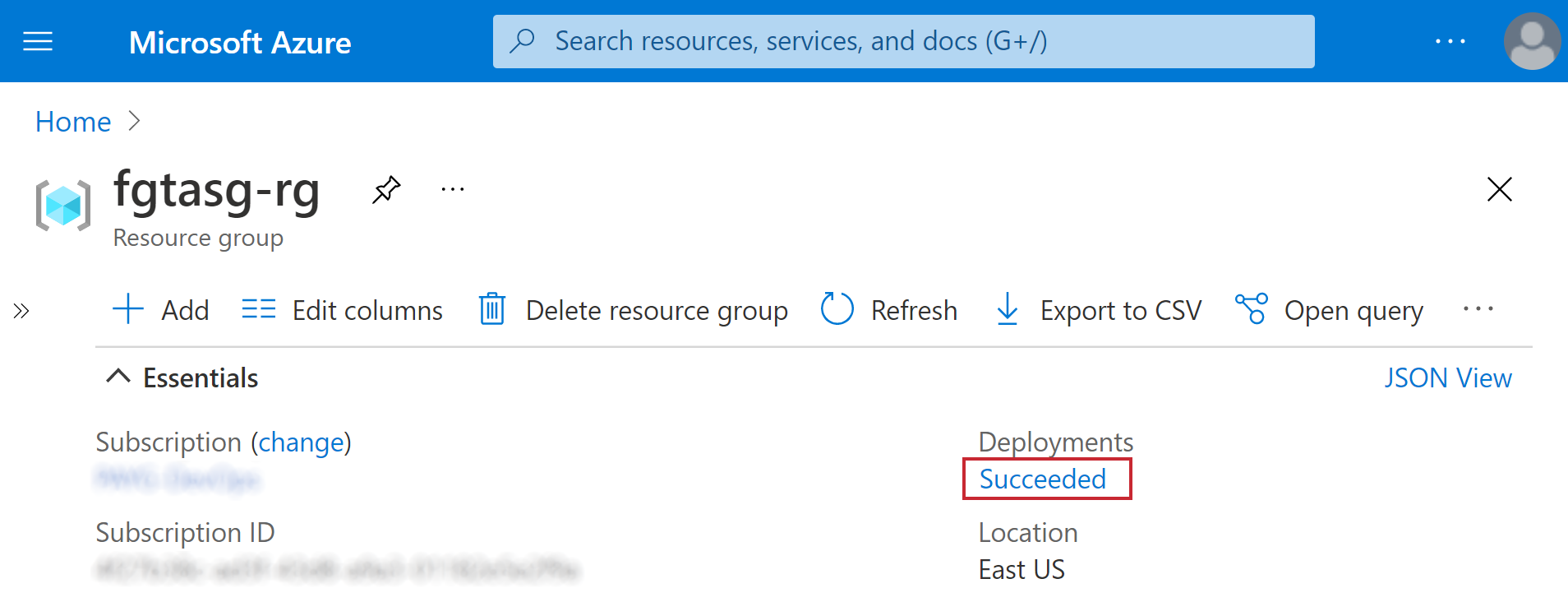Click the Edit columns icon

coord(257,310)
